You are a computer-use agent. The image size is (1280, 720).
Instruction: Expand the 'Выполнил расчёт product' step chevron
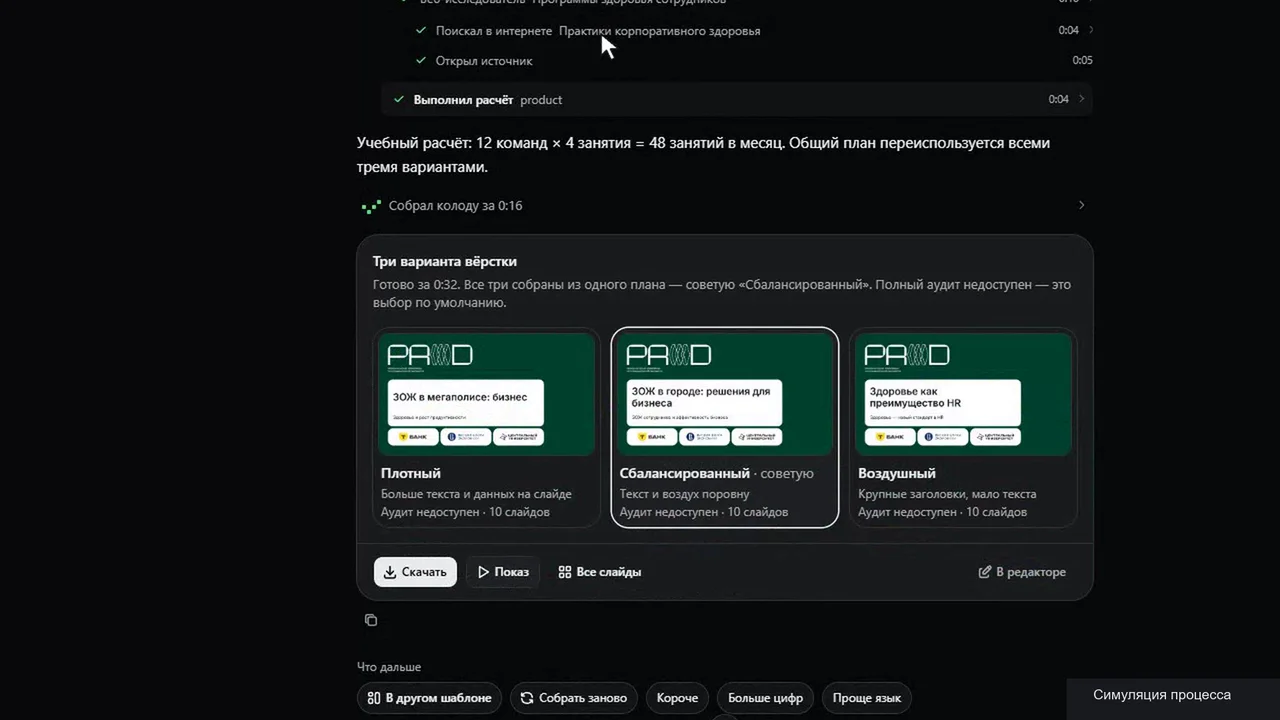click(1082, 99)
